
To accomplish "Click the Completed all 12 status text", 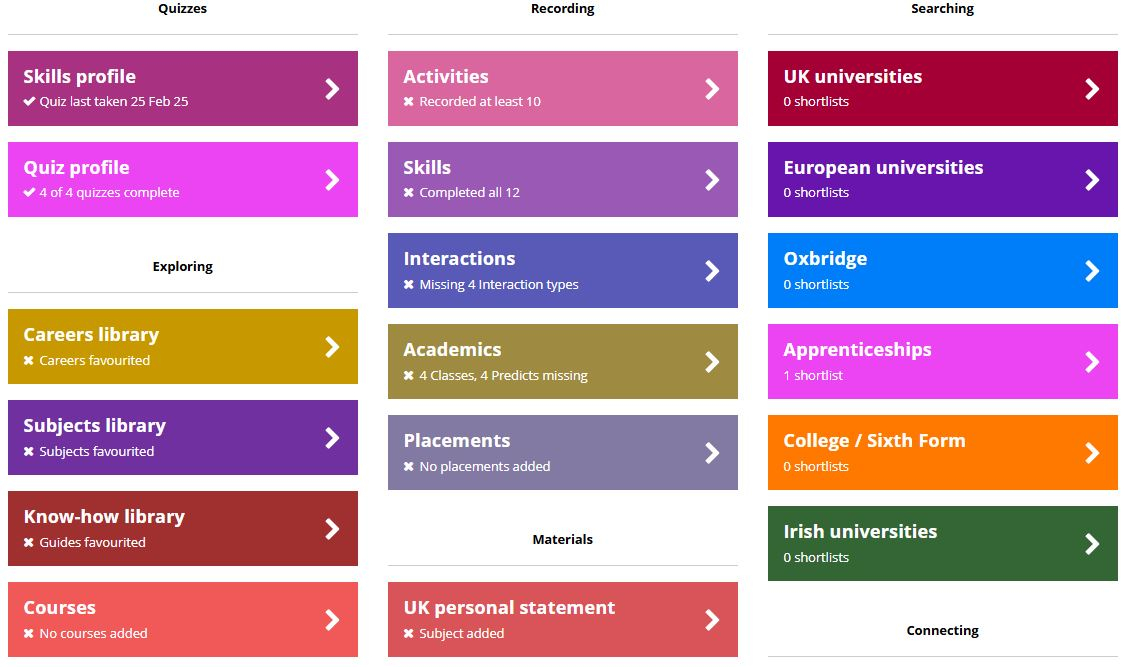I will coord(469,193).
